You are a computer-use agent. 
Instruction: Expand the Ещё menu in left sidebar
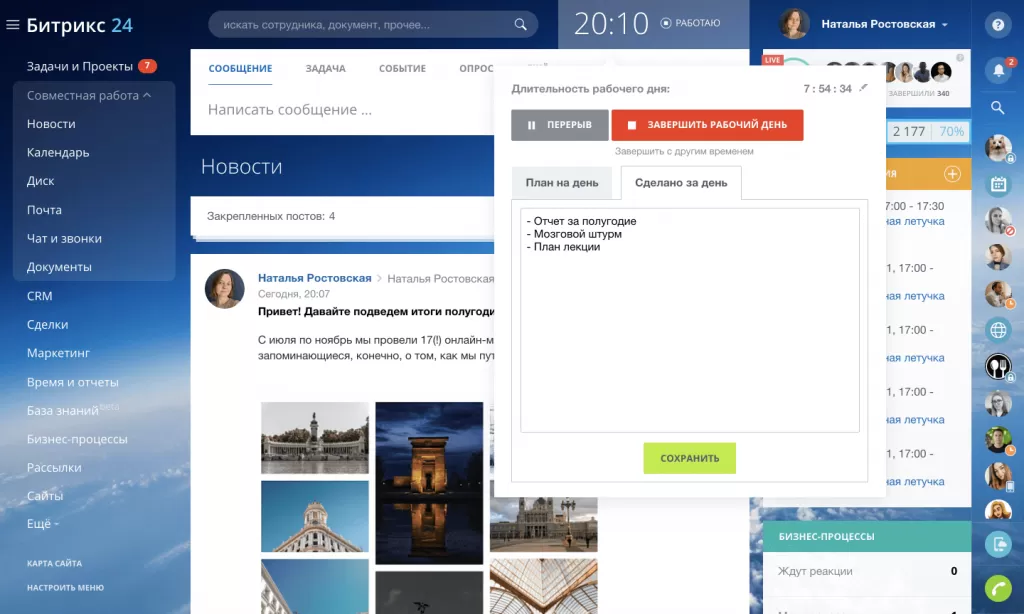(x=43, y=524)
